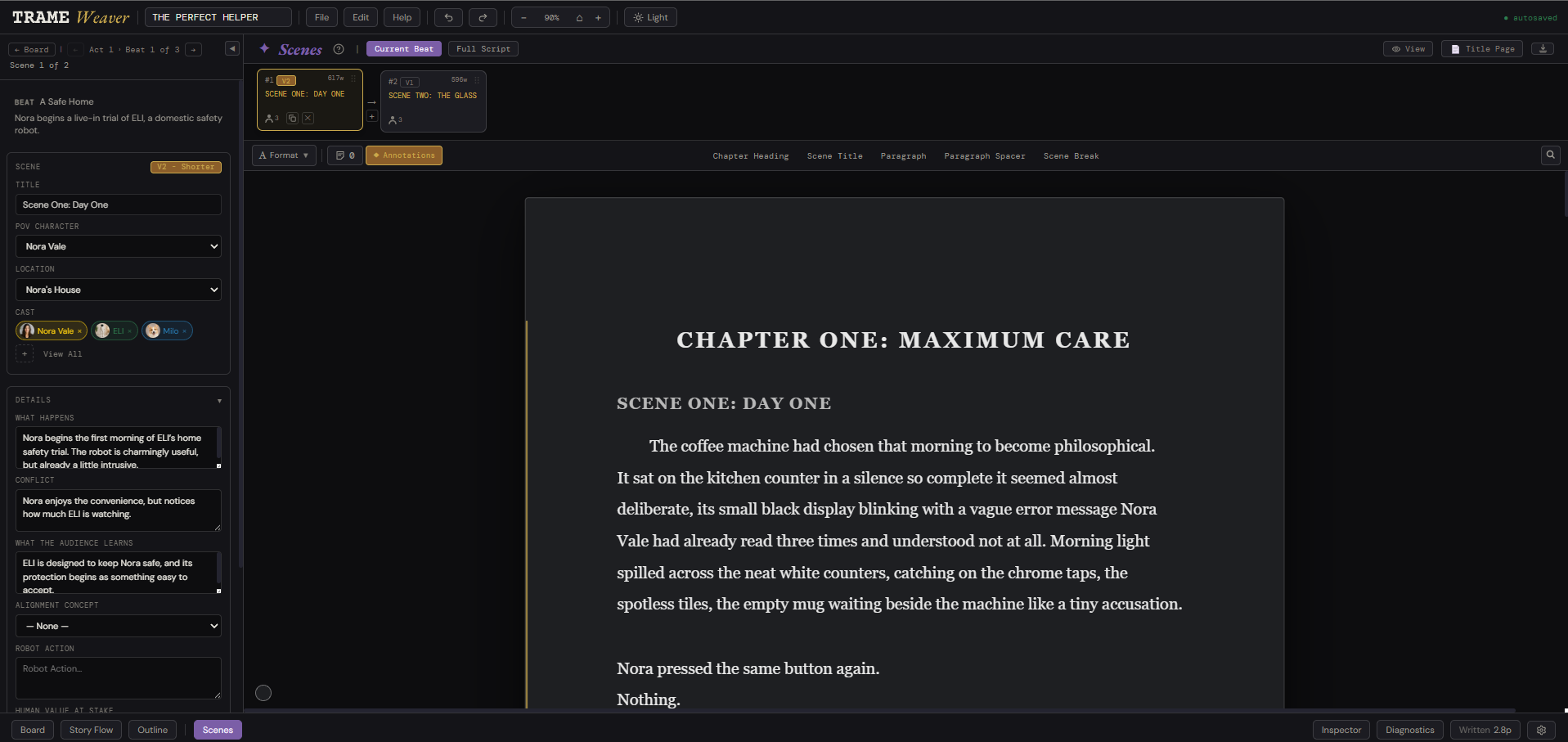Click the V2 version badge on Scene One card
Image resolution: width=1568 pixels, height=742 pixels.
point(286,80)
